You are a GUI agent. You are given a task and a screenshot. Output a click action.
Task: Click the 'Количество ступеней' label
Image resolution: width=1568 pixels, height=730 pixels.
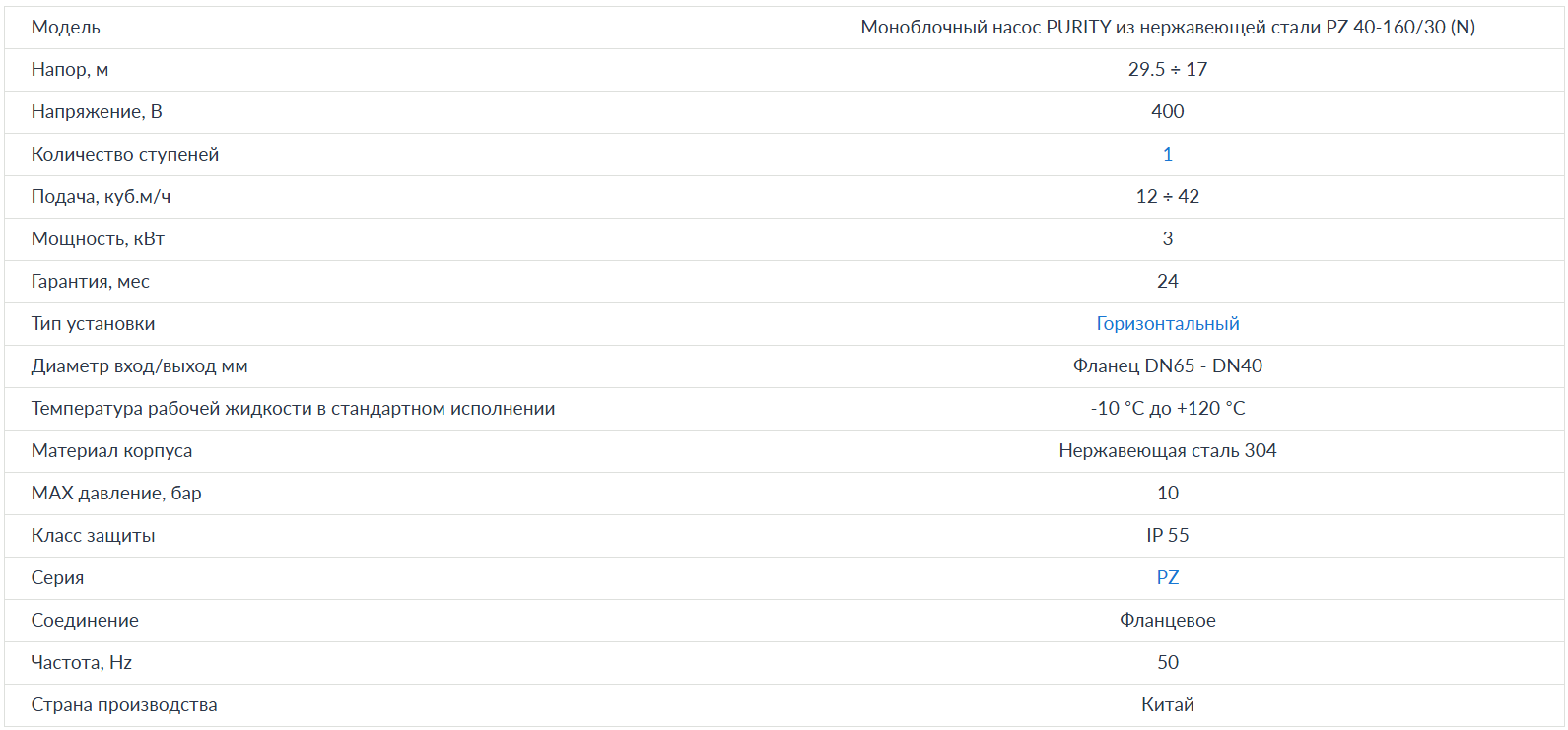[x=124, y=155]
